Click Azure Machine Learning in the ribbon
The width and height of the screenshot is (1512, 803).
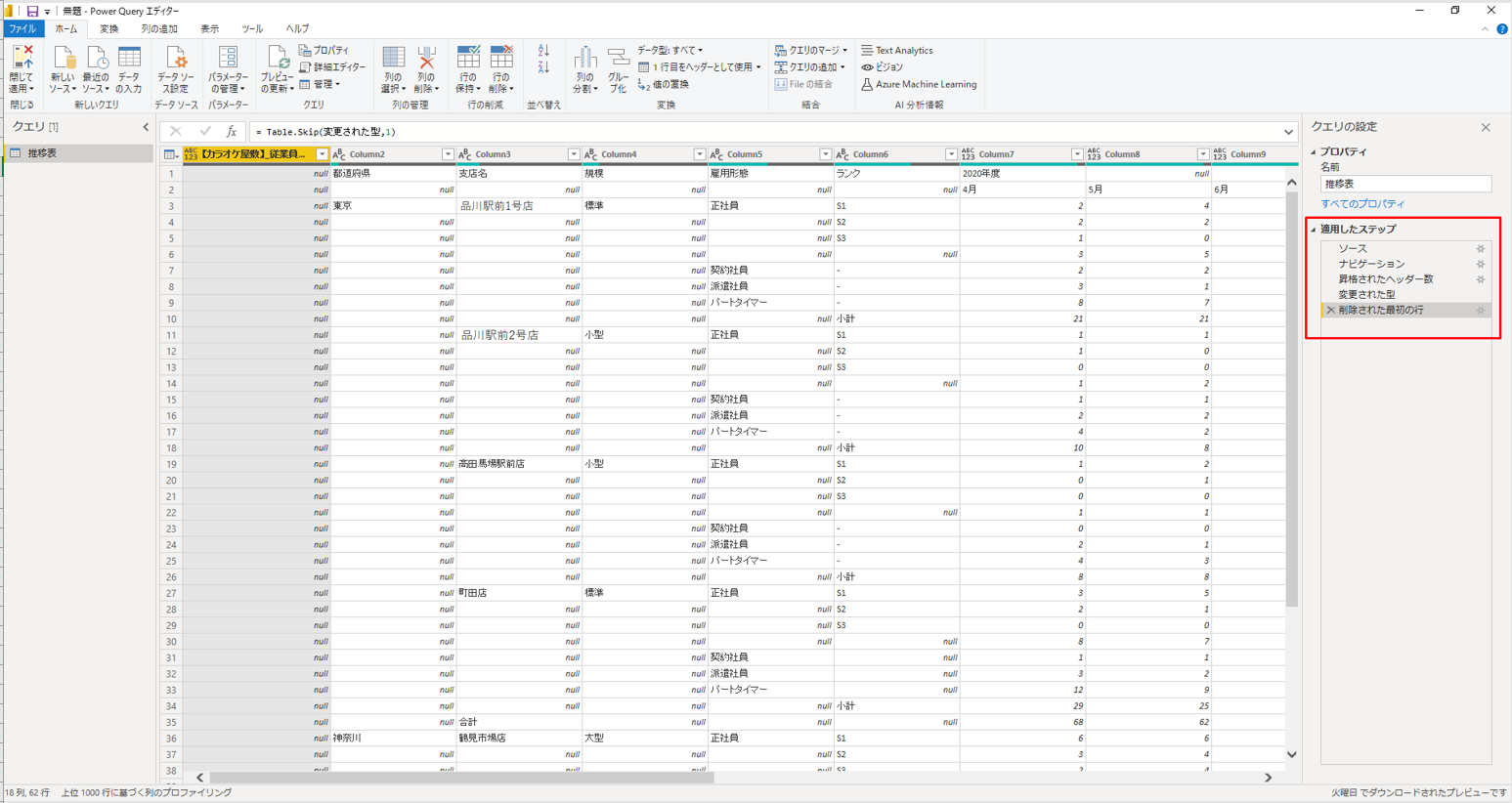tap(919, 85)
